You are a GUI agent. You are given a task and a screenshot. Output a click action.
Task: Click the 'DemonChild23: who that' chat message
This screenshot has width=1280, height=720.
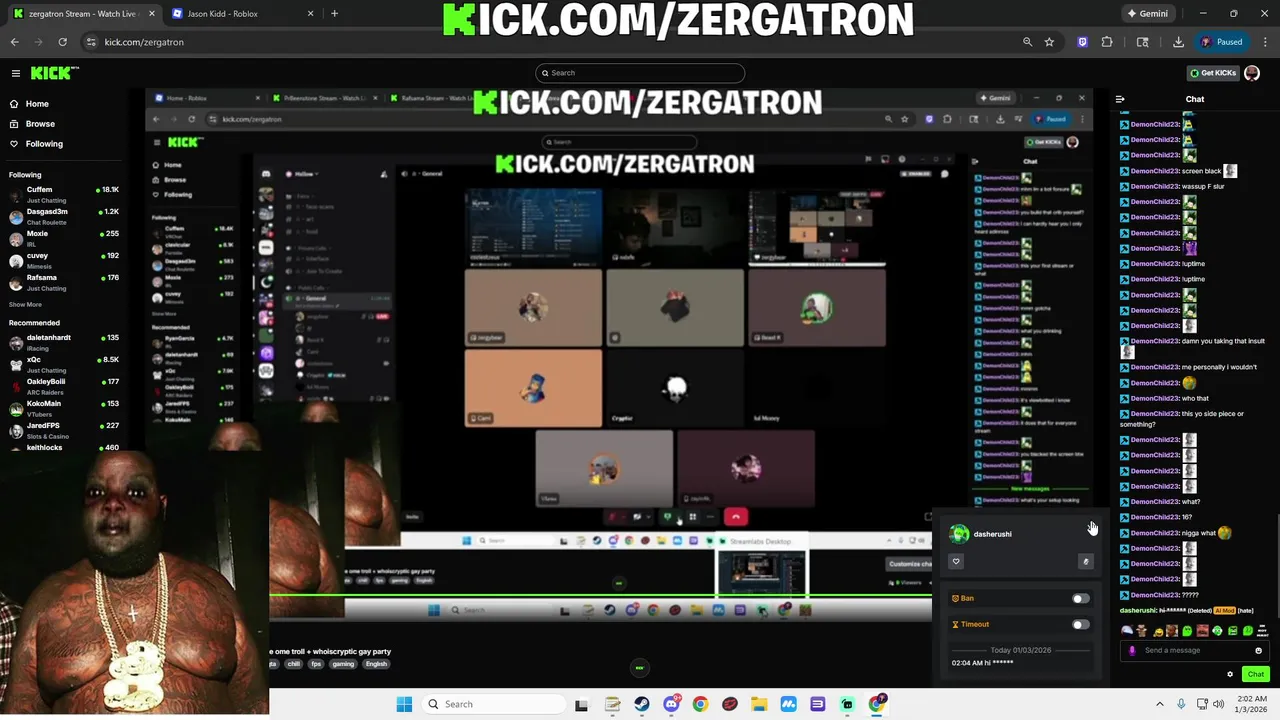[1164, 399]
